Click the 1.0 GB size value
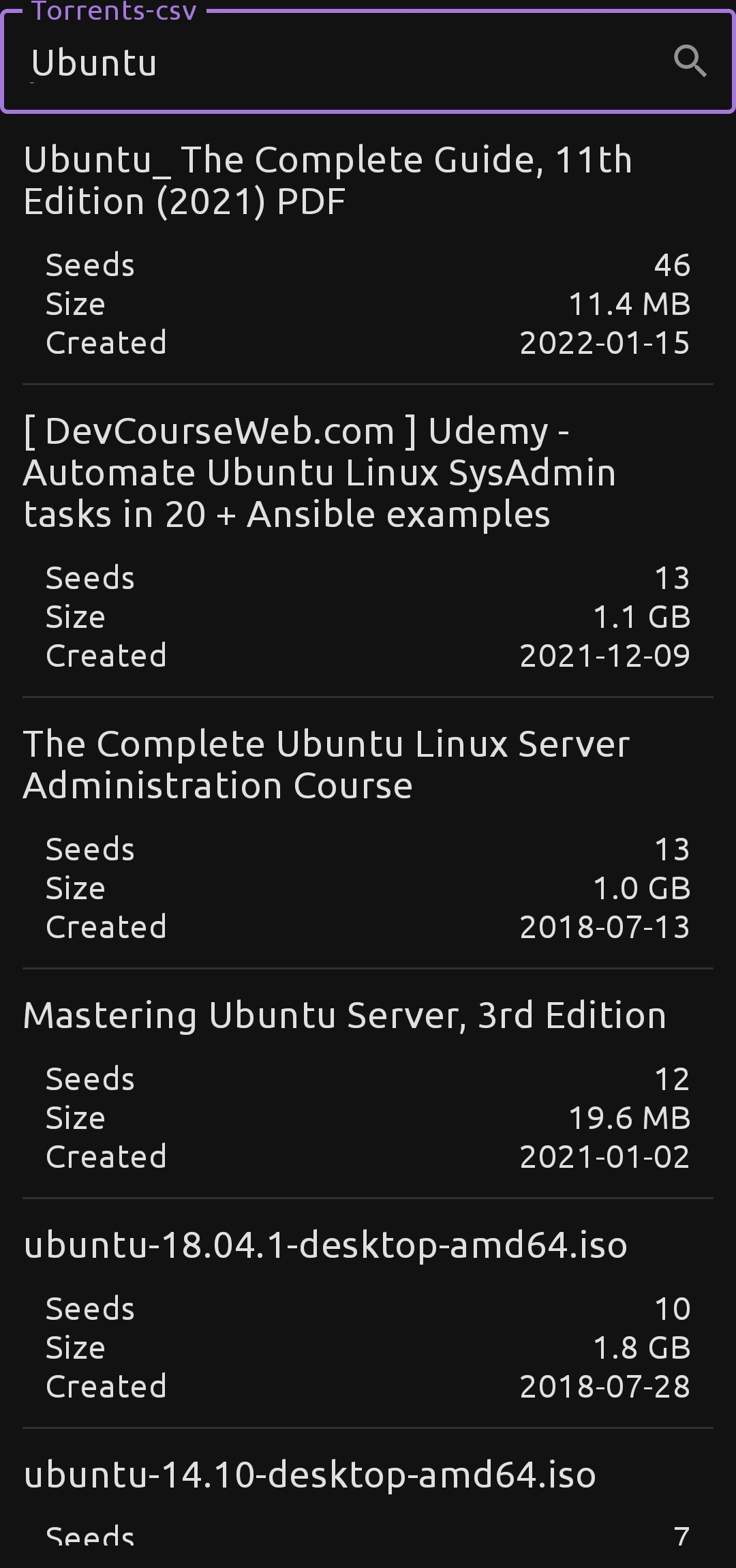736x1568 pixels. tap(641, 888)
